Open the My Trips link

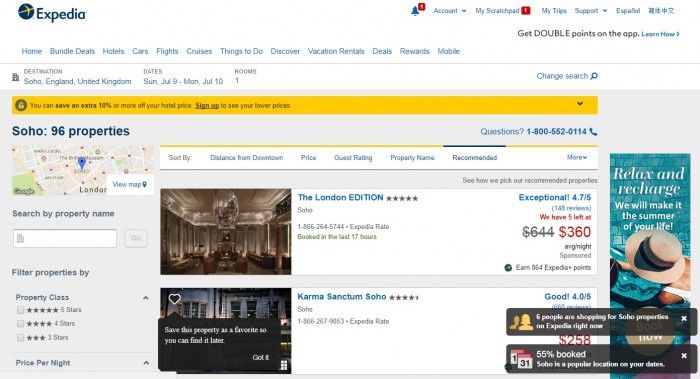pyautogui.click(x=554, y=11)
